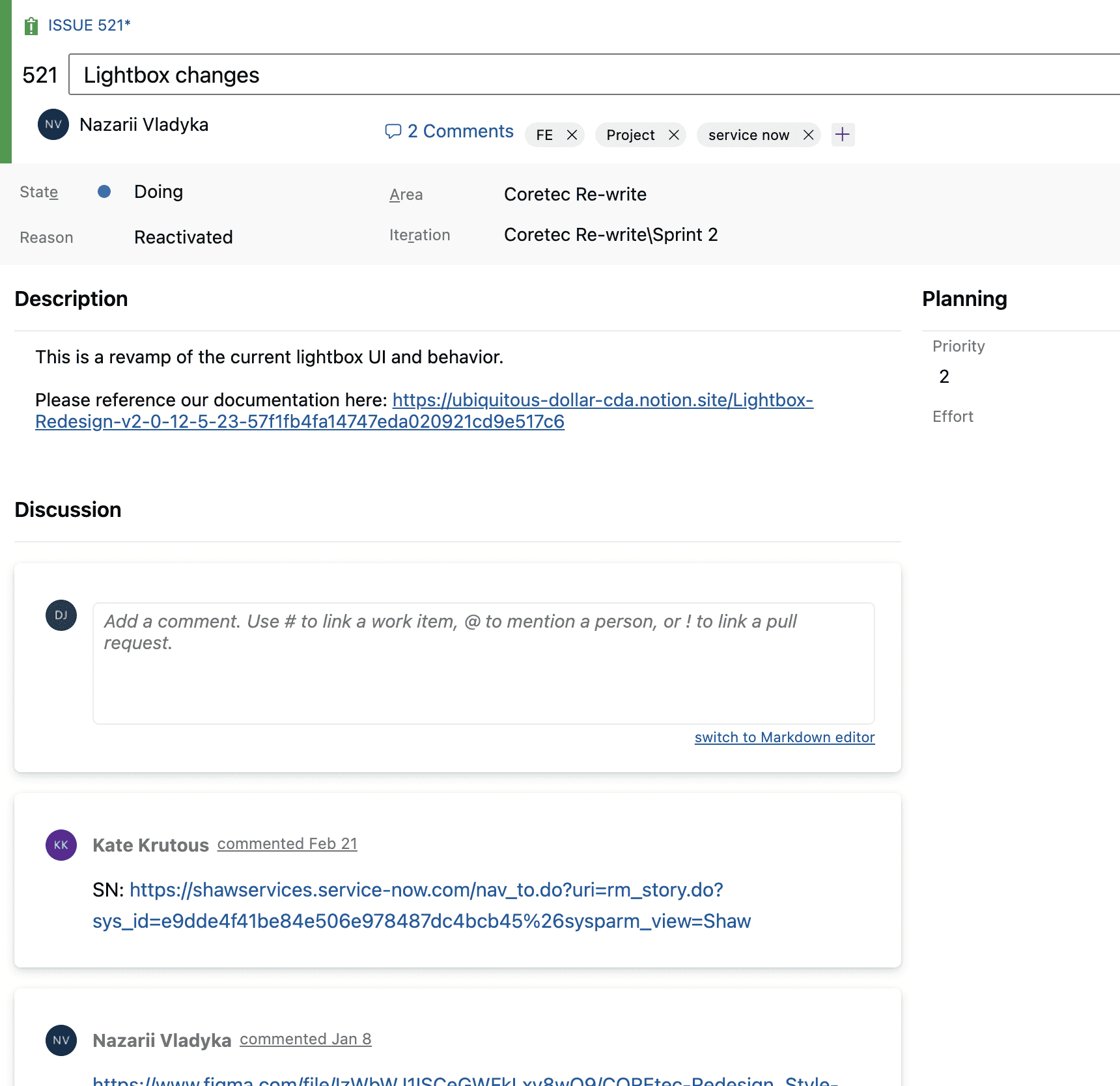Click the Project tag label

point(630,135)
